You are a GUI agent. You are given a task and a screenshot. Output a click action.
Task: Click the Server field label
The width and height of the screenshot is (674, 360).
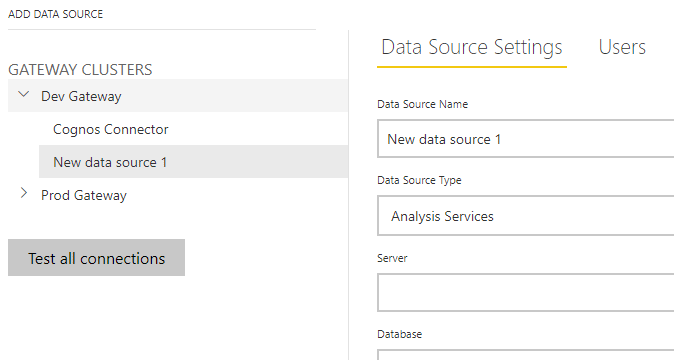[392, 258]
